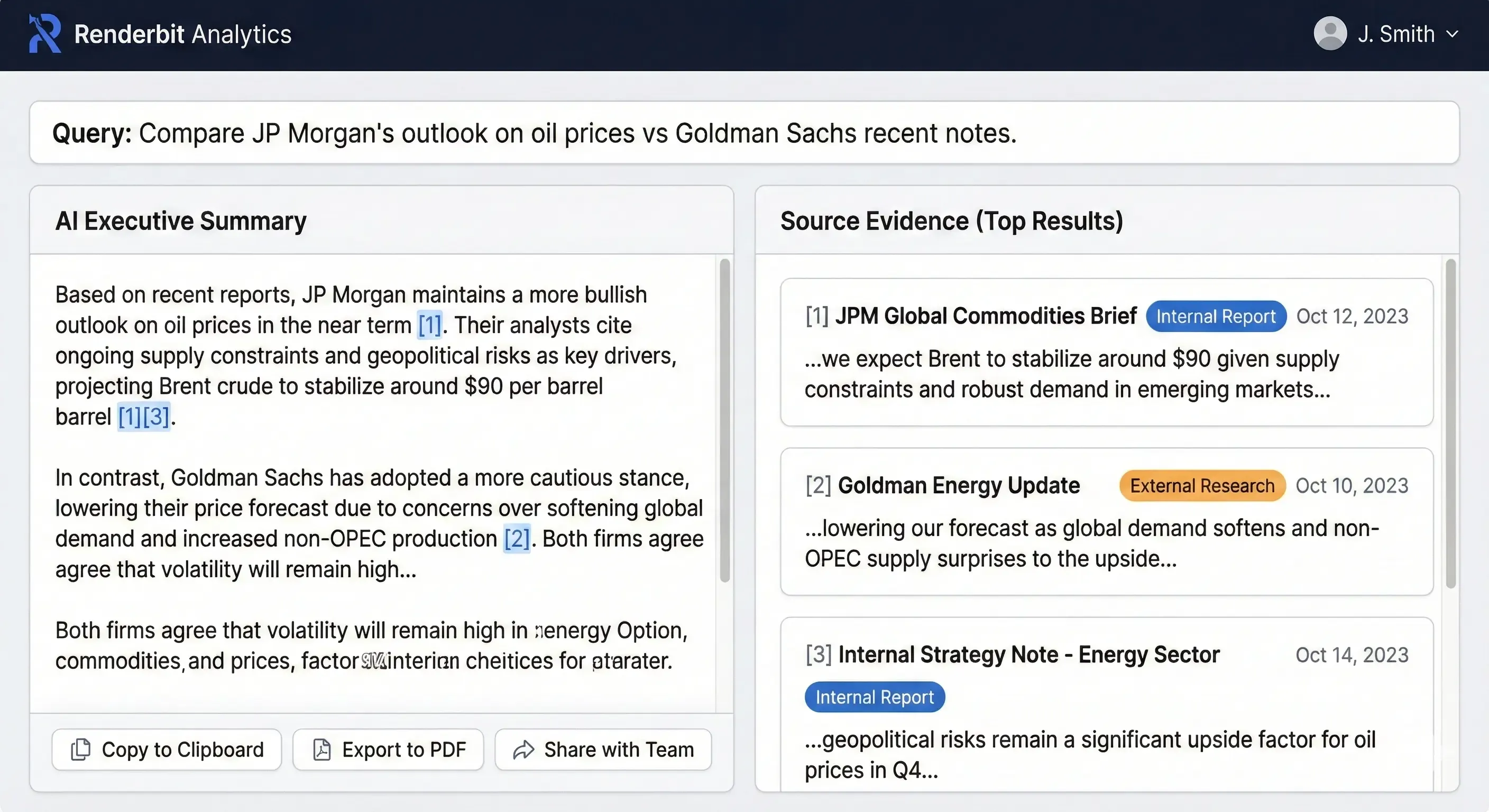1489x812 pixels.
Task: Copy the summary to clipboard
Action: [167, 750]
